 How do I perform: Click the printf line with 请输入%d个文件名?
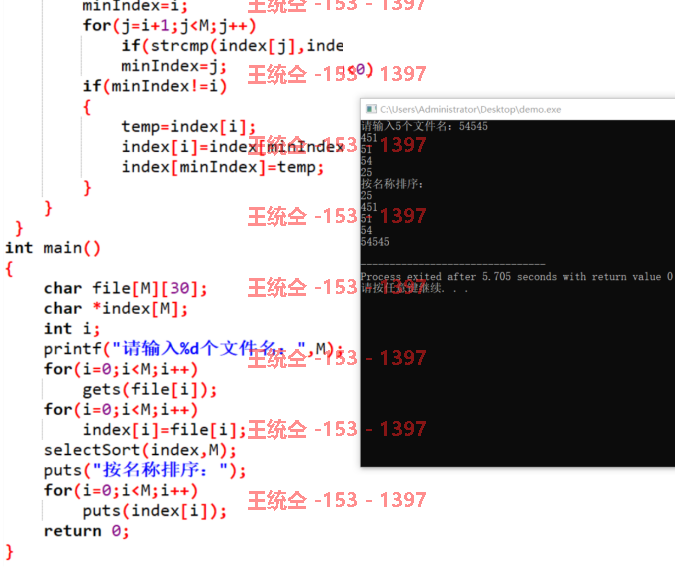[193, 349]
